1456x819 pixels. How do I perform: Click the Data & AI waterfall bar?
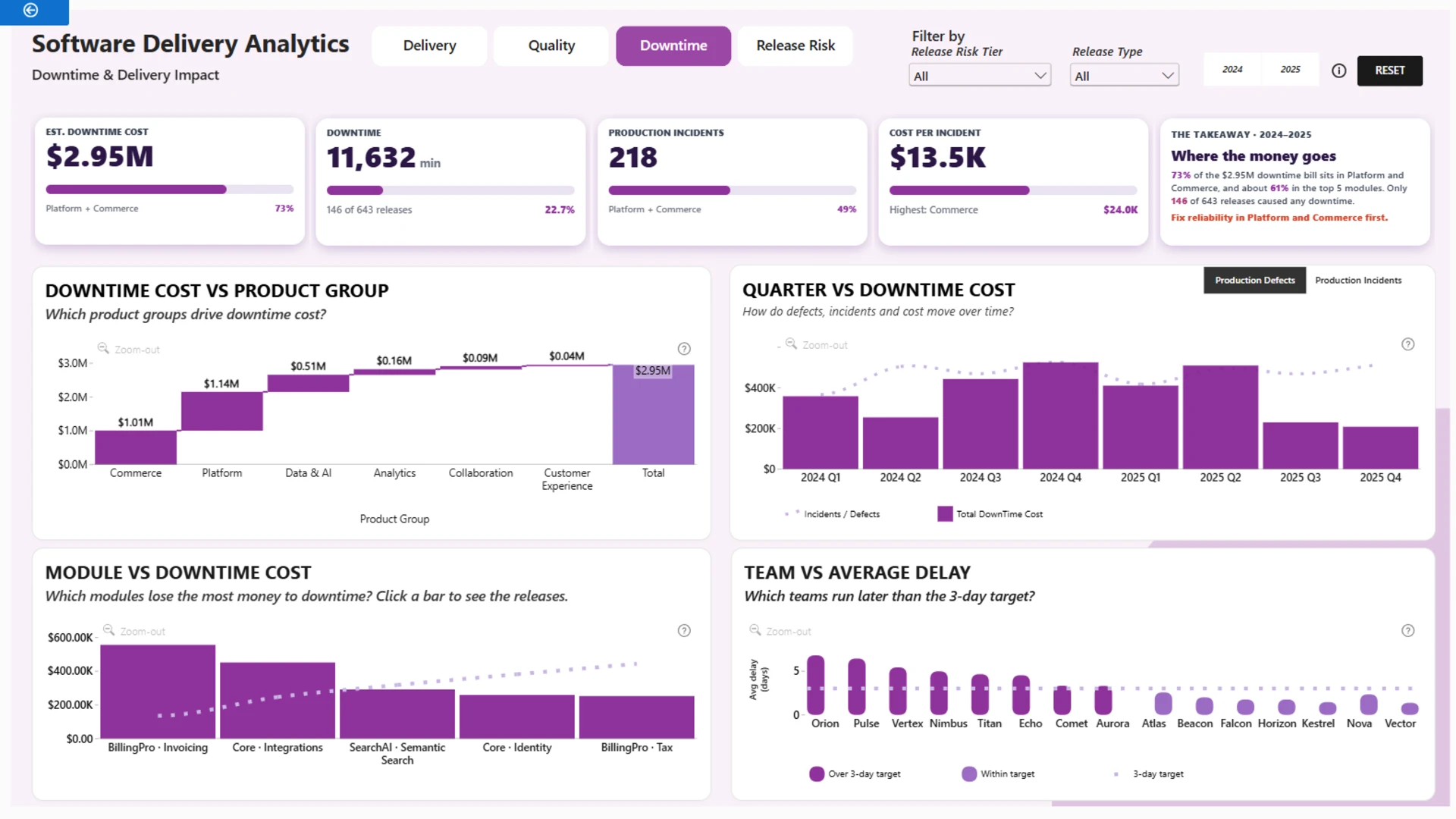308,383
